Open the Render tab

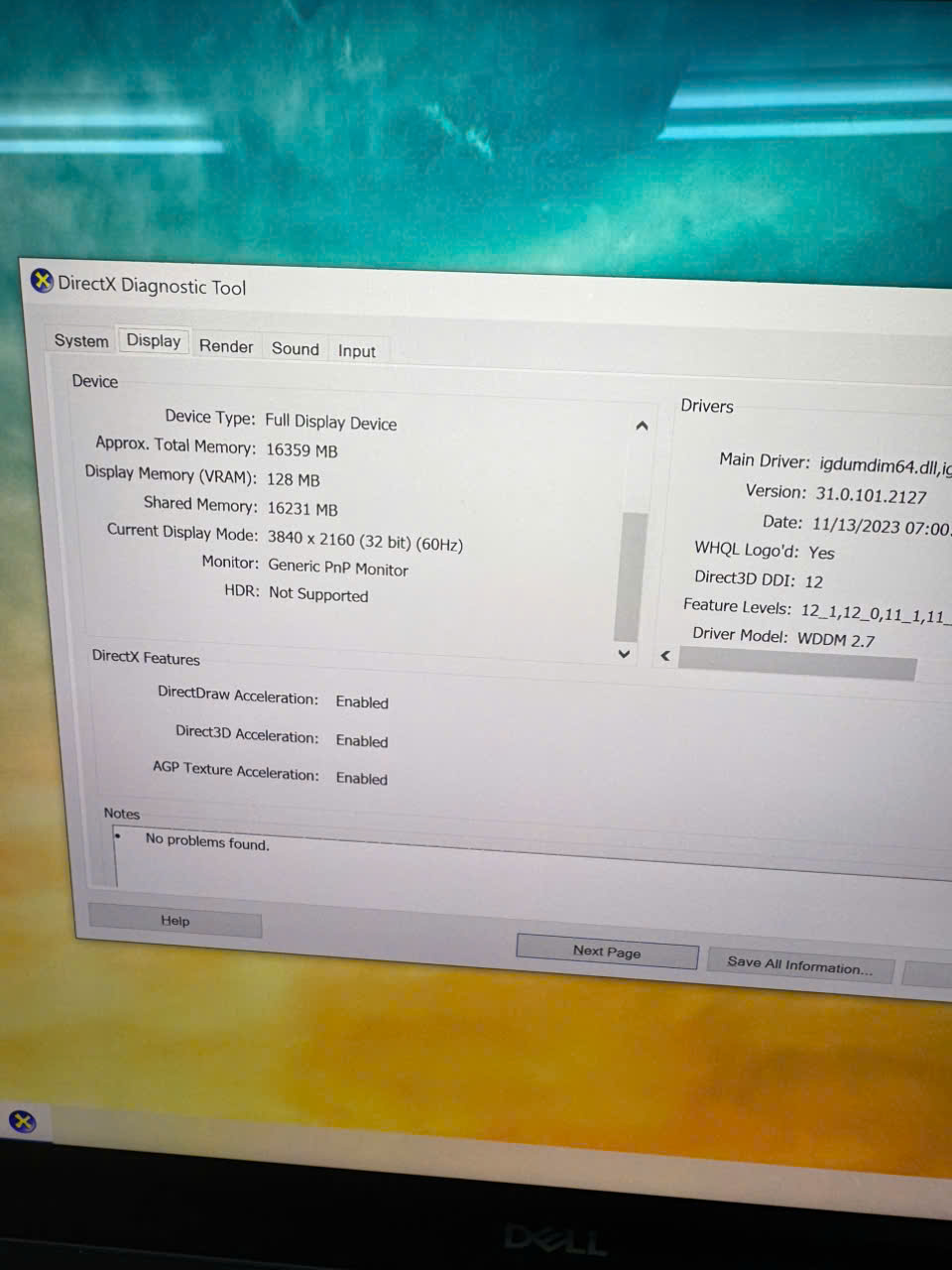click(226, 346)
